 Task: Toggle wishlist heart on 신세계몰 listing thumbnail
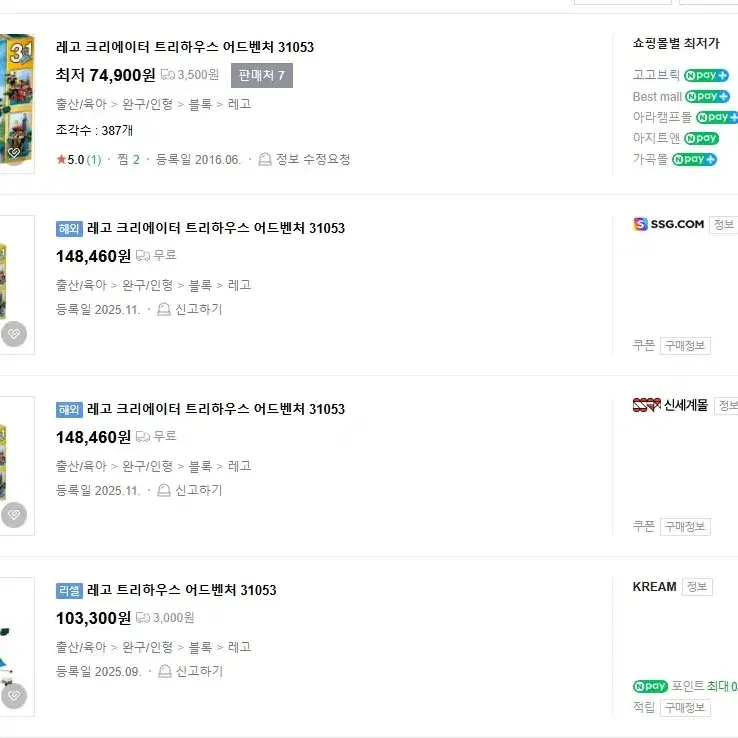click(14, 514)
